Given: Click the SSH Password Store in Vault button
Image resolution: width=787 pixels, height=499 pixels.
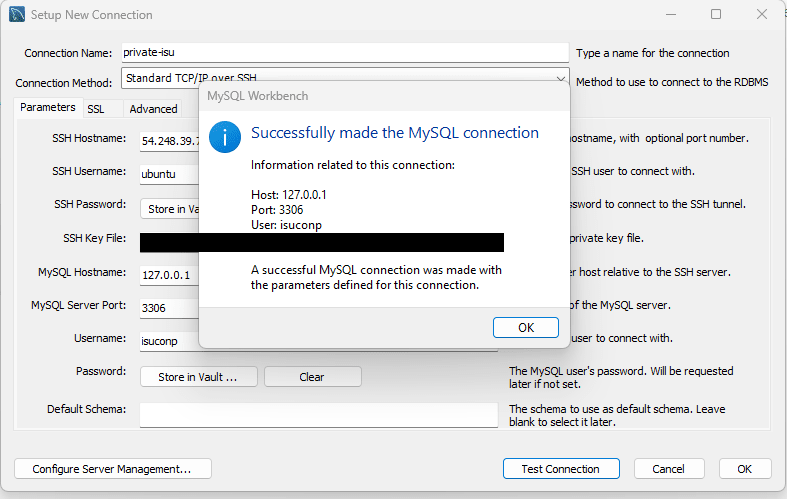Looking at the screenshot, I should click(x=170, y=209).
